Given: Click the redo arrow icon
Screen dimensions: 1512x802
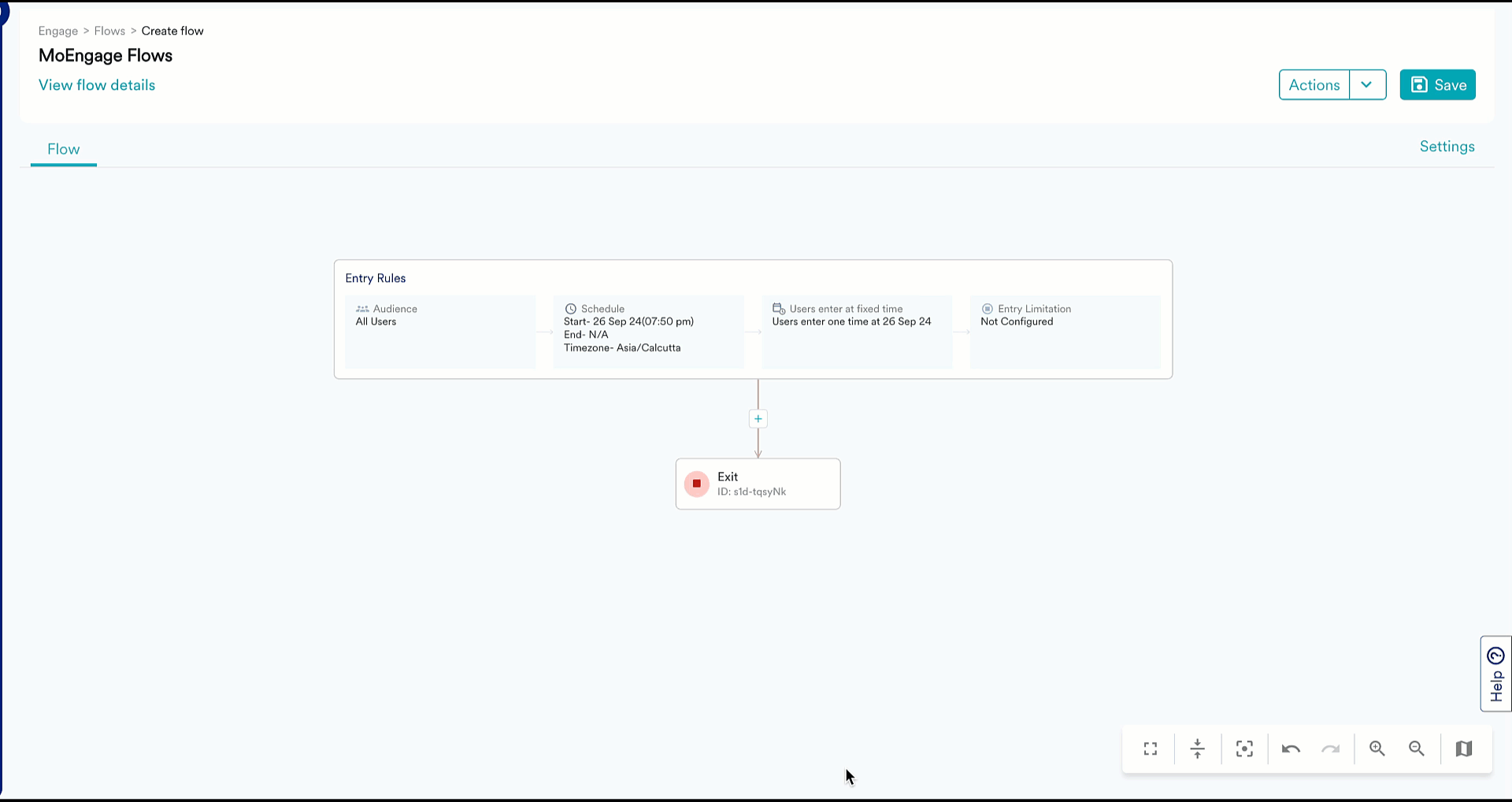Looking at the screenshot, I should click(x=1331, y=749).
